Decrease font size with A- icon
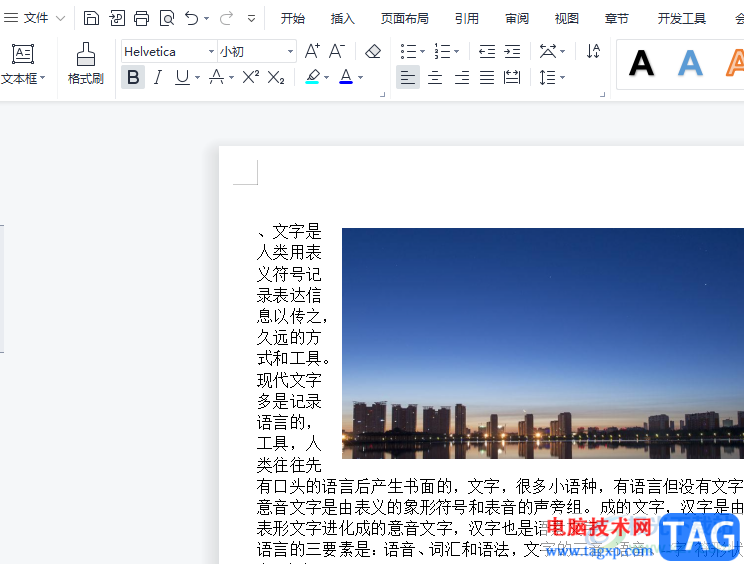Screen dimensions: 744x564 pyautogui.click(x=337, y=51)
